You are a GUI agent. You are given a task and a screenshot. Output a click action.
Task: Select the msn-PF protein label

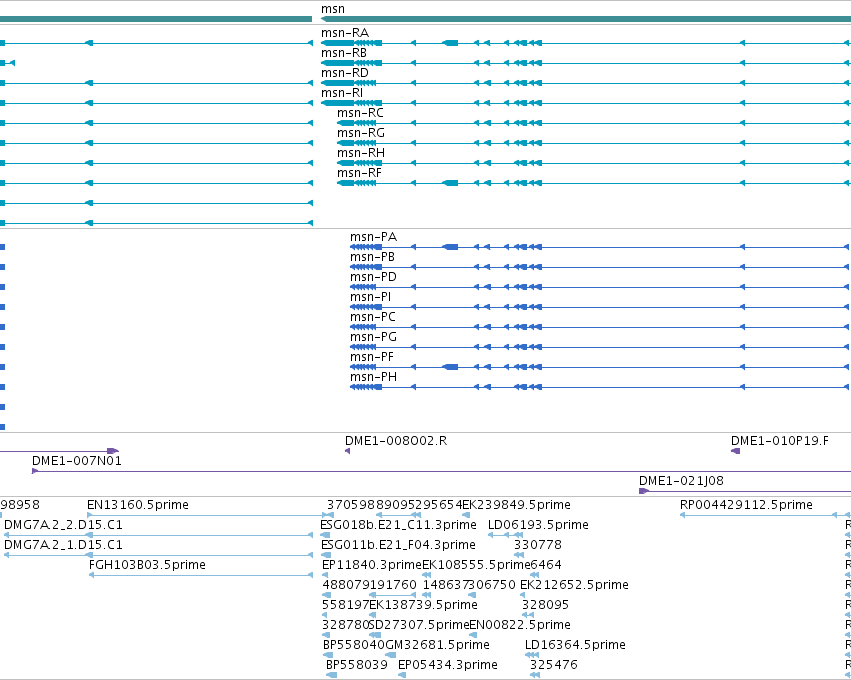click(371, 357)
